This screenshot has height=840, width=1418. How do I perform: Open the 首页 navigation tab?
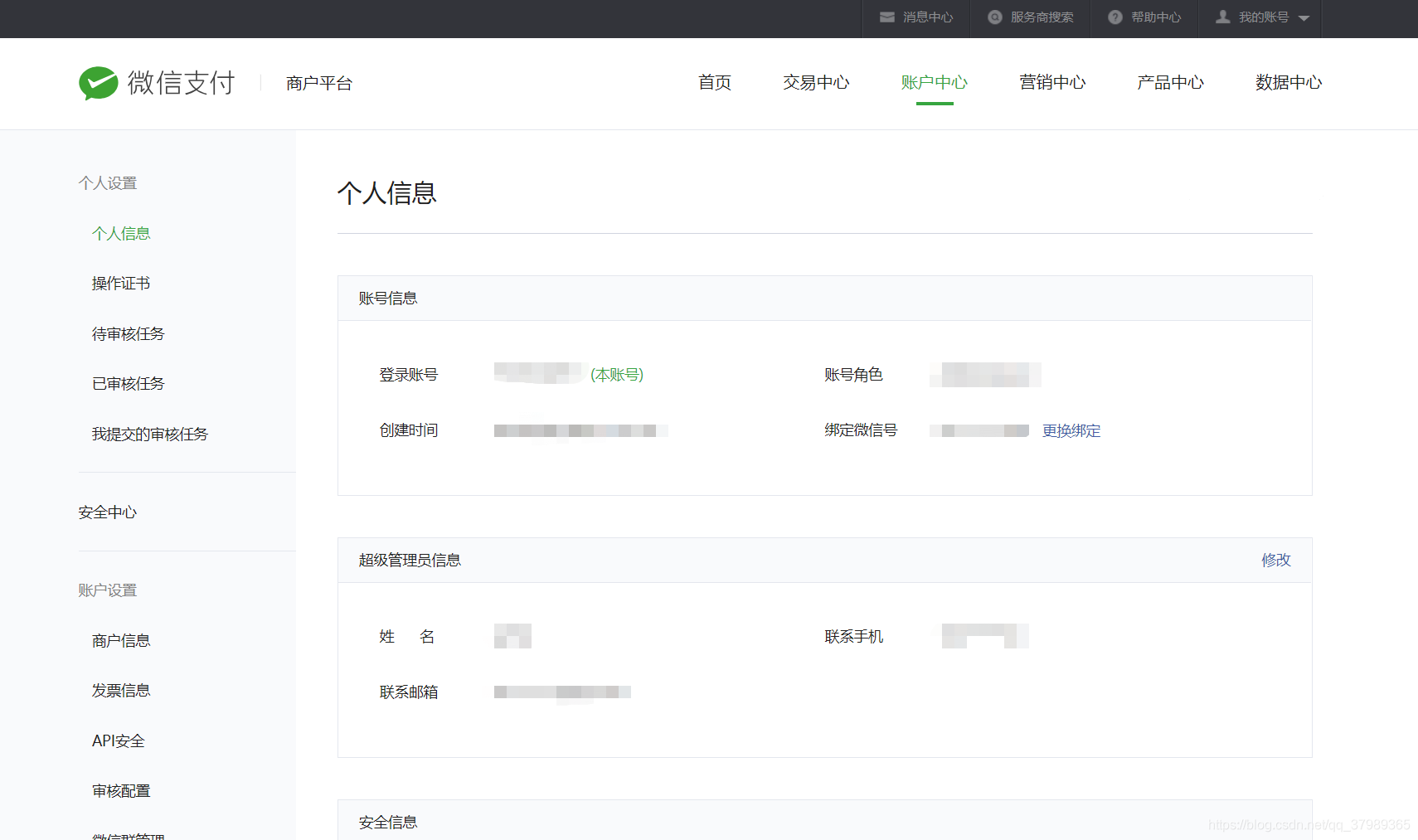715,82
